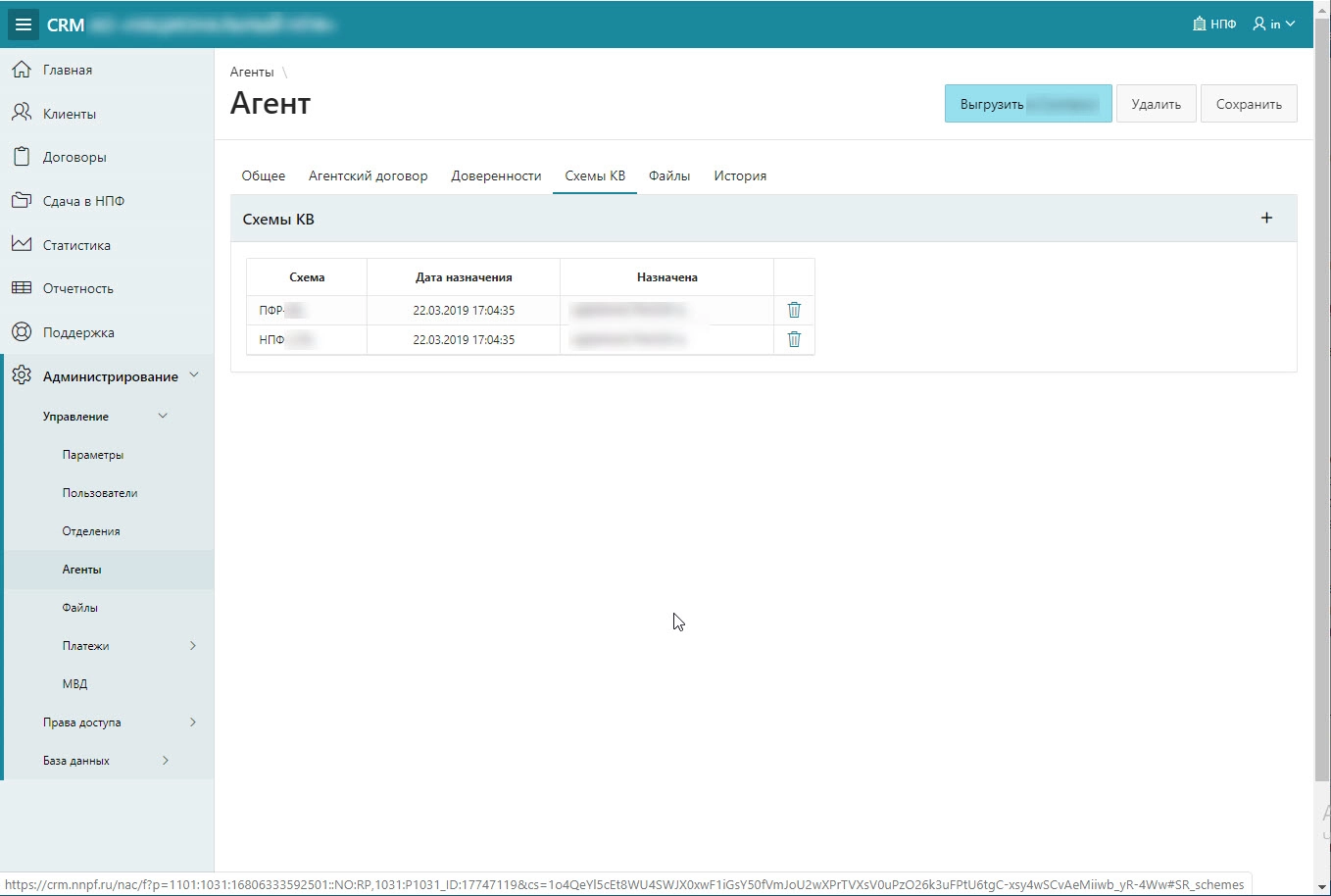Click the Схема column header
The image size is (1331, 896).
point(307,277)
